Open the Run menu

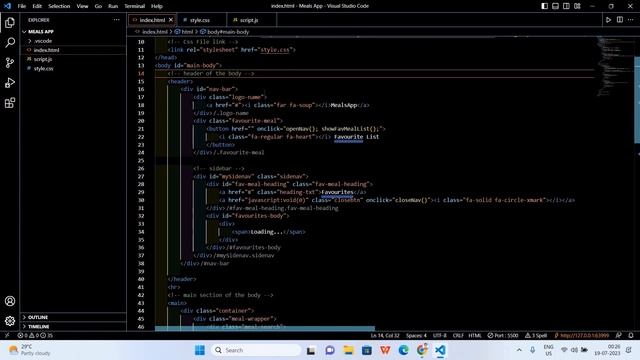pos(113,6)
